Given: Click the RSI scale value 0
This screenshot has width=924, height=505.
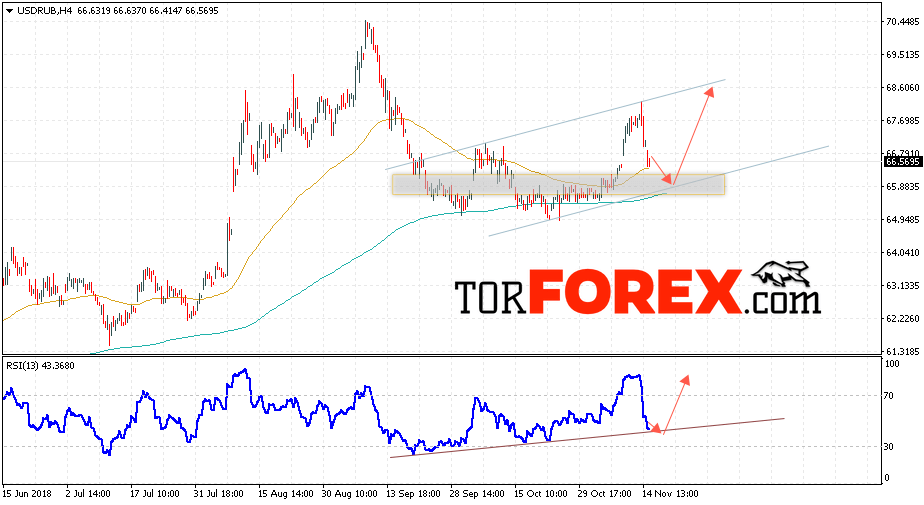Looking at the screenshot, I should click(x=888, y=478).
